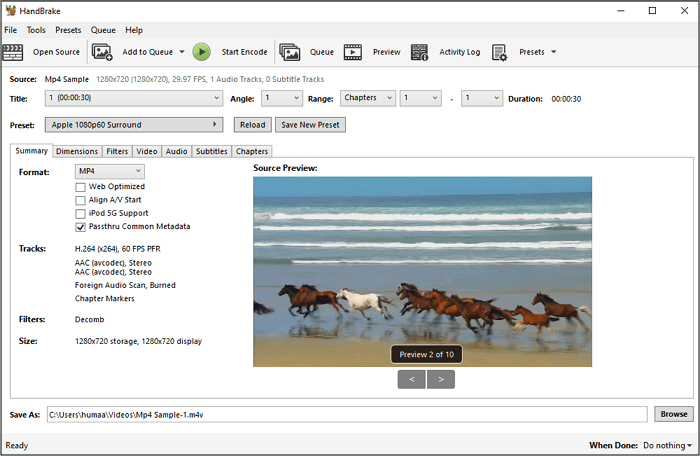Screen dimensions: 700x456
Task: Expand the Format MP4 dropdown
Action: 110,172
